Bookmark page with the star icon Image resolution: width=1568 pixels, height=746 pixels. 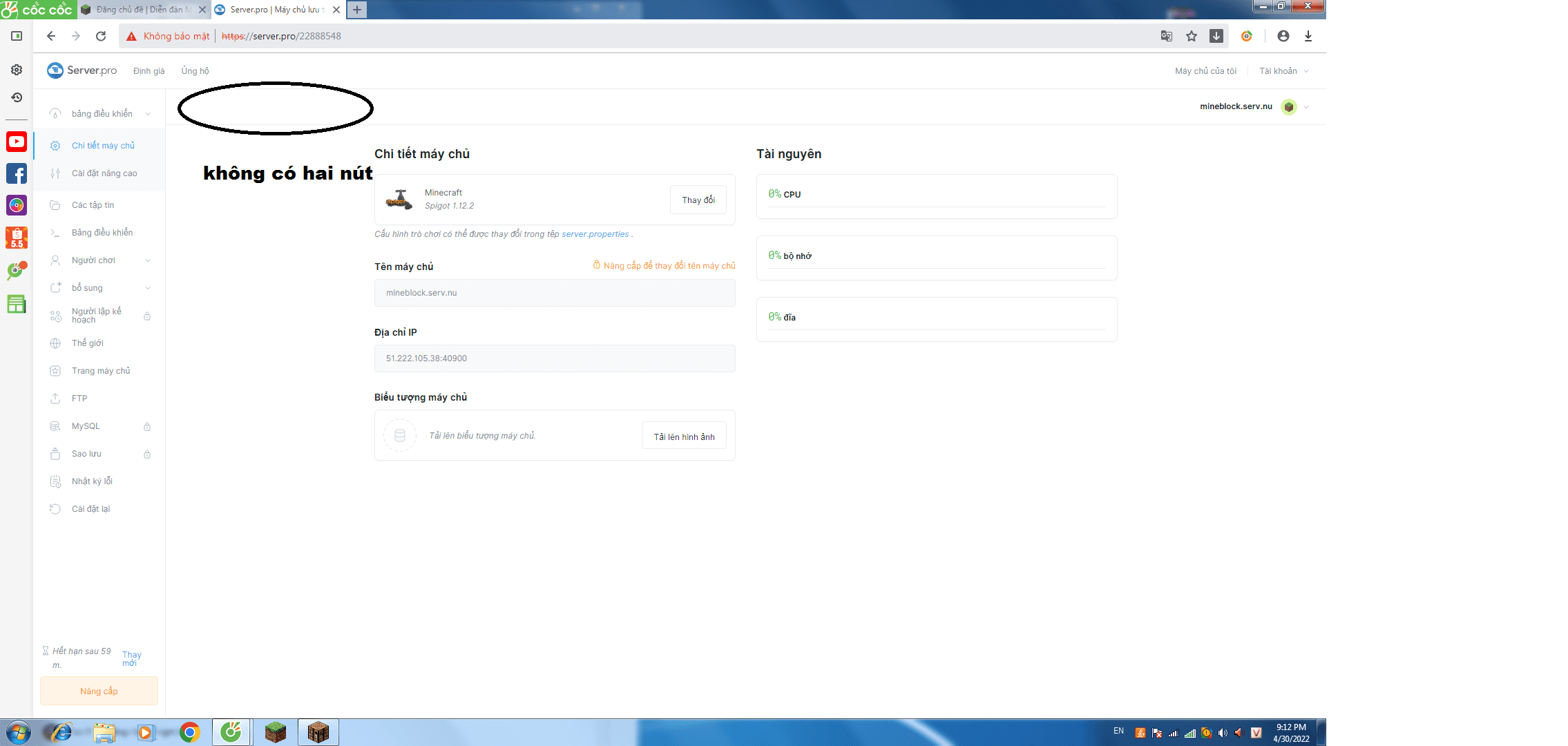(1192, 36)
